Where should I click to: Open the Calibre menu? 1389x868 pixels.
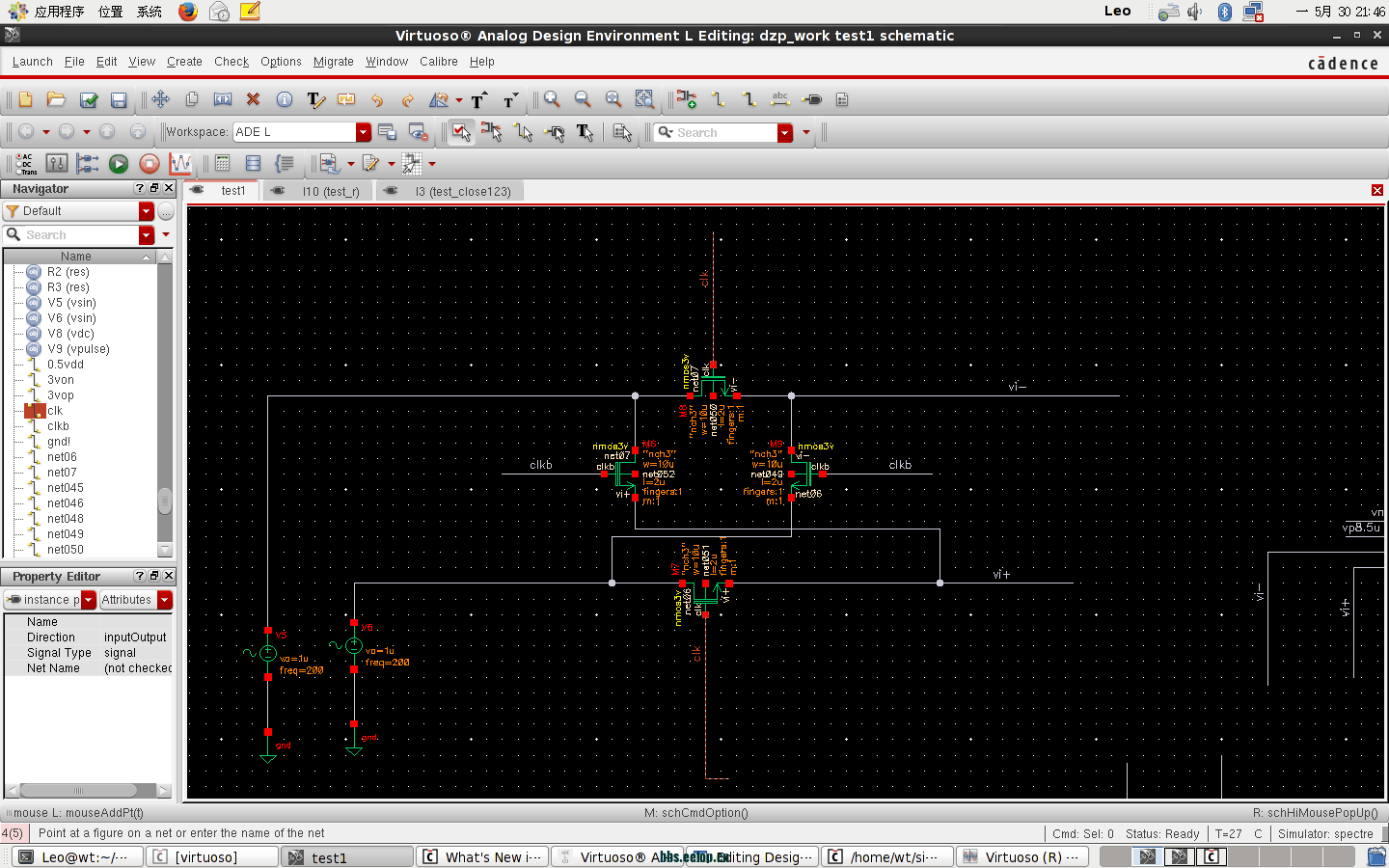(439, 62)
